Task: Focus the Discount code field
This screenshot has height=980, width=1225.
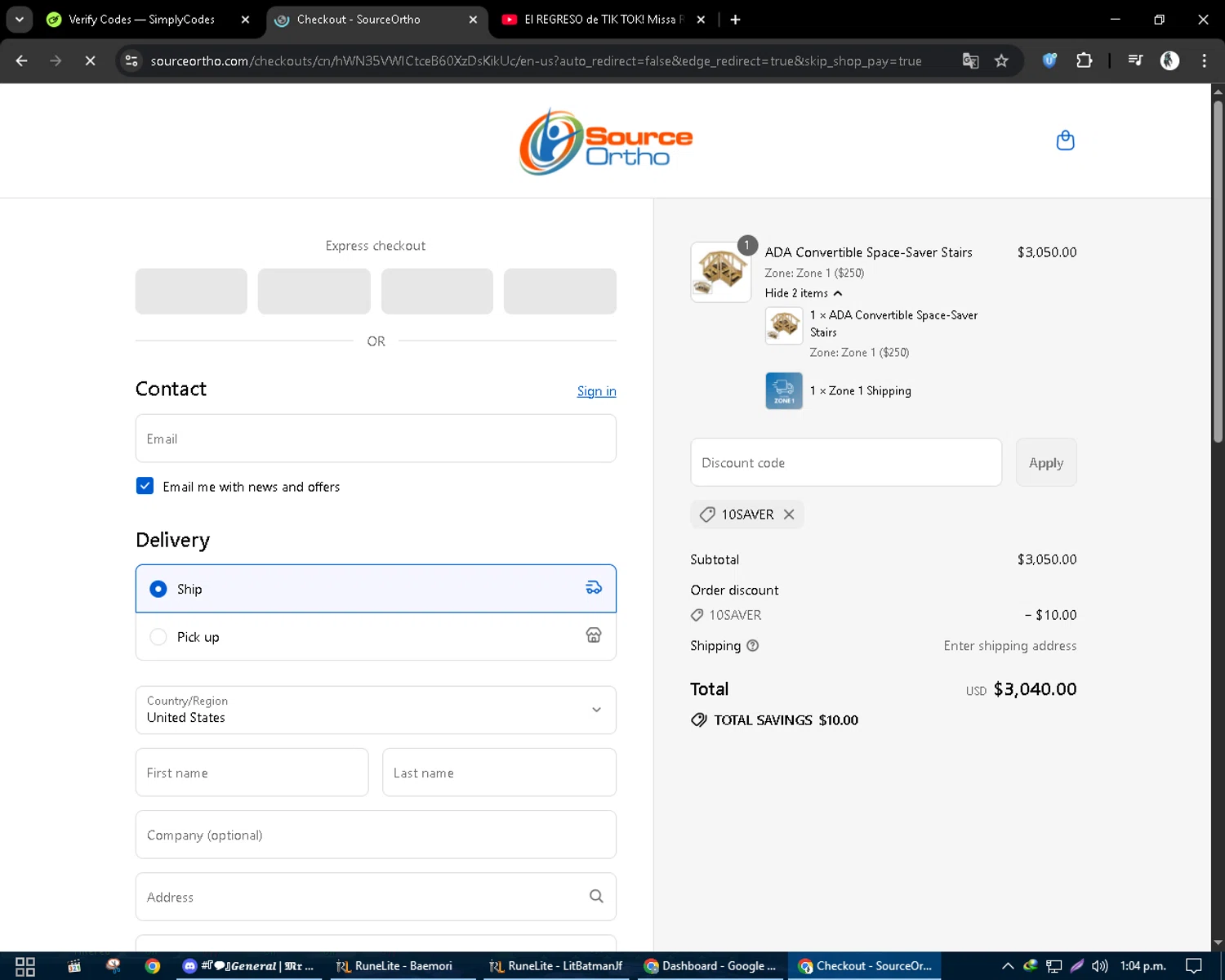Action: (846, 462)
